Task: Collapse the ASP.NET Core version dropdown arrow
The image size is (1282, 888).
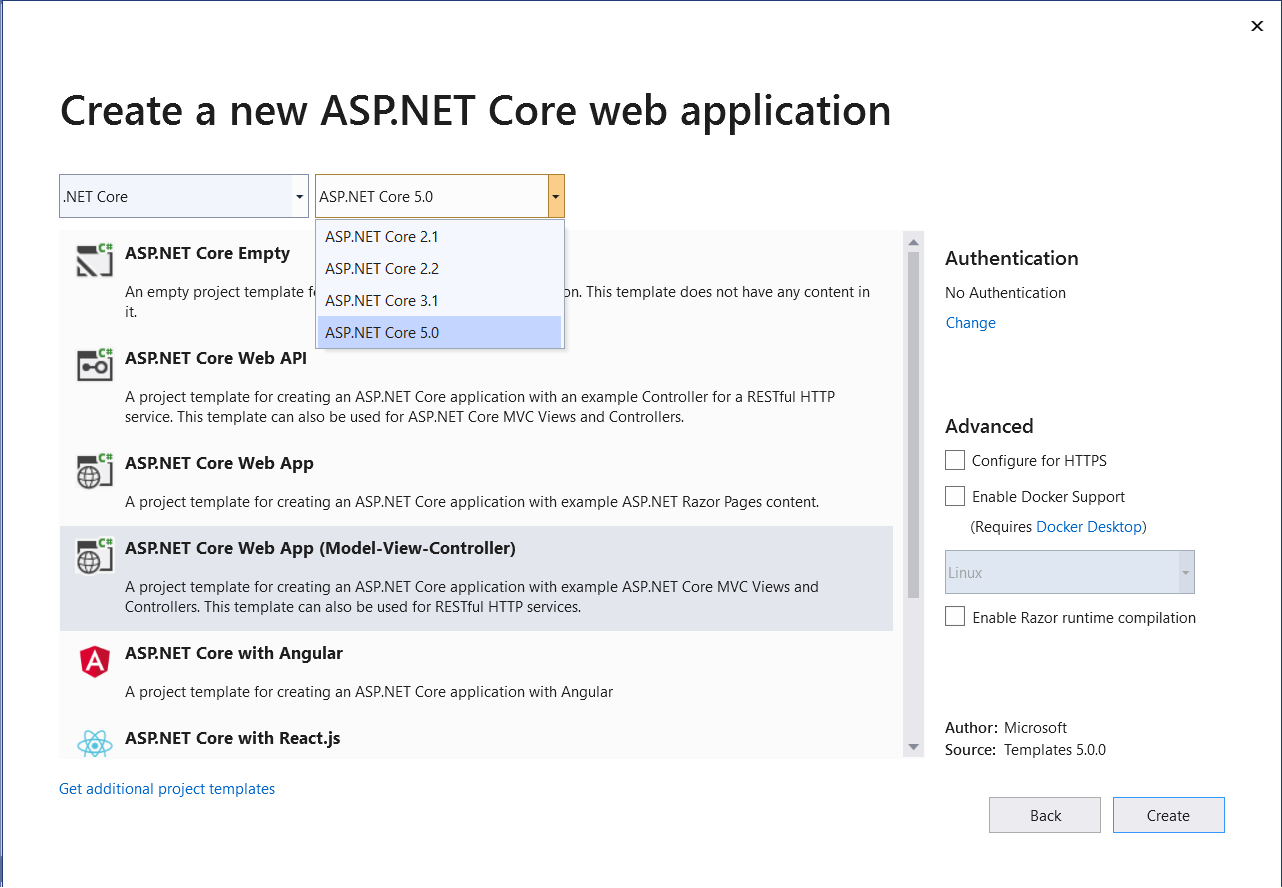Action: coord(556,196)
